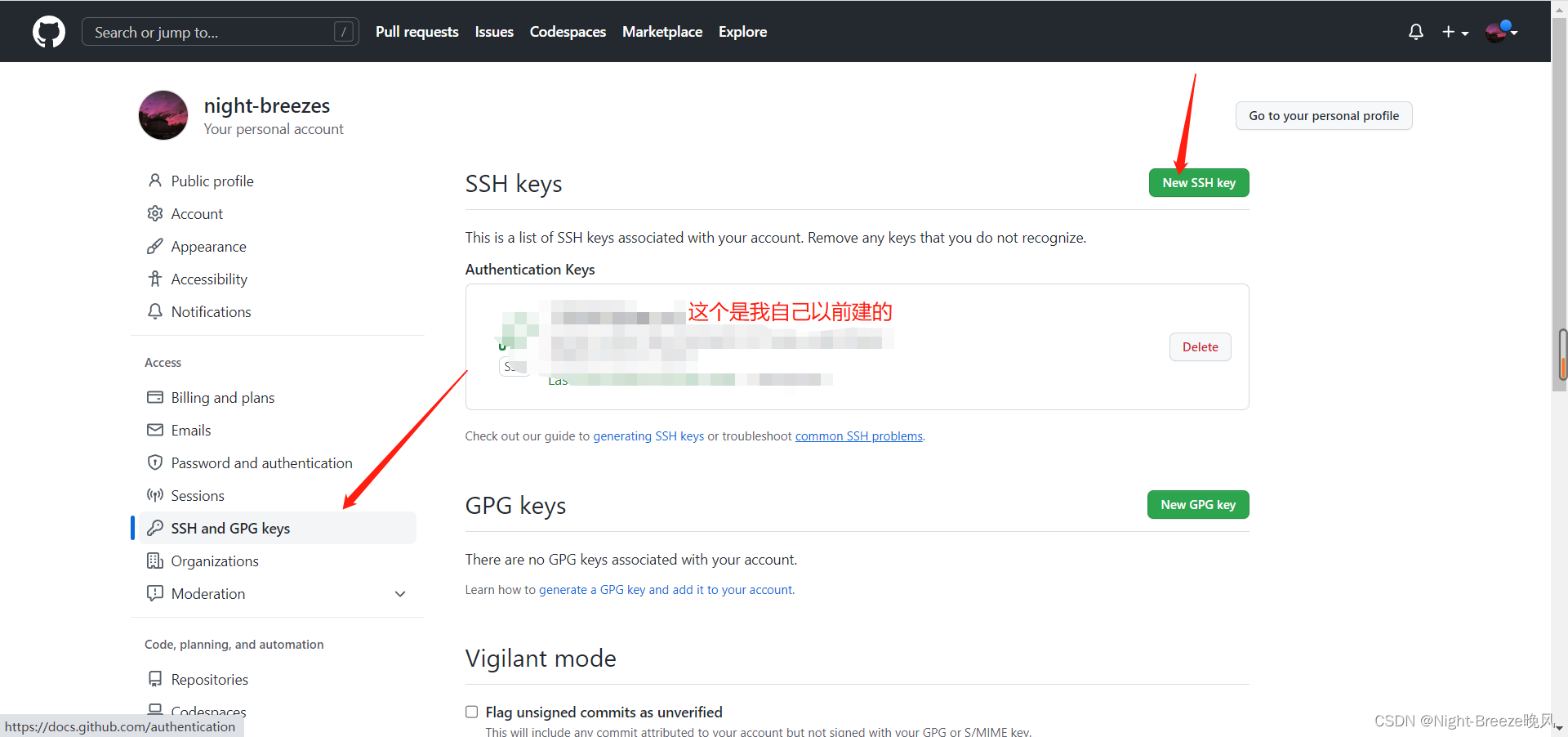
Task: Click the Authentication Keys heading text
Action: click(x=530, y=270)
